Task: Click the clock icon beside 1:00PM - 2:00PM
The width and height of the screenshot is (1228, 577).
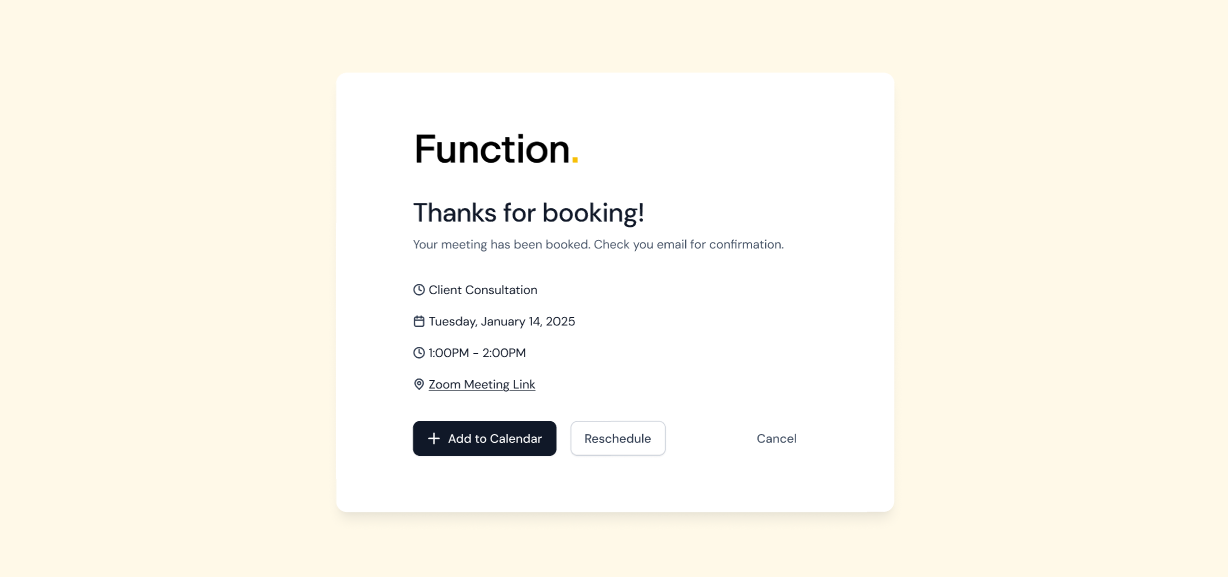Action: click(x=419, y=353)
